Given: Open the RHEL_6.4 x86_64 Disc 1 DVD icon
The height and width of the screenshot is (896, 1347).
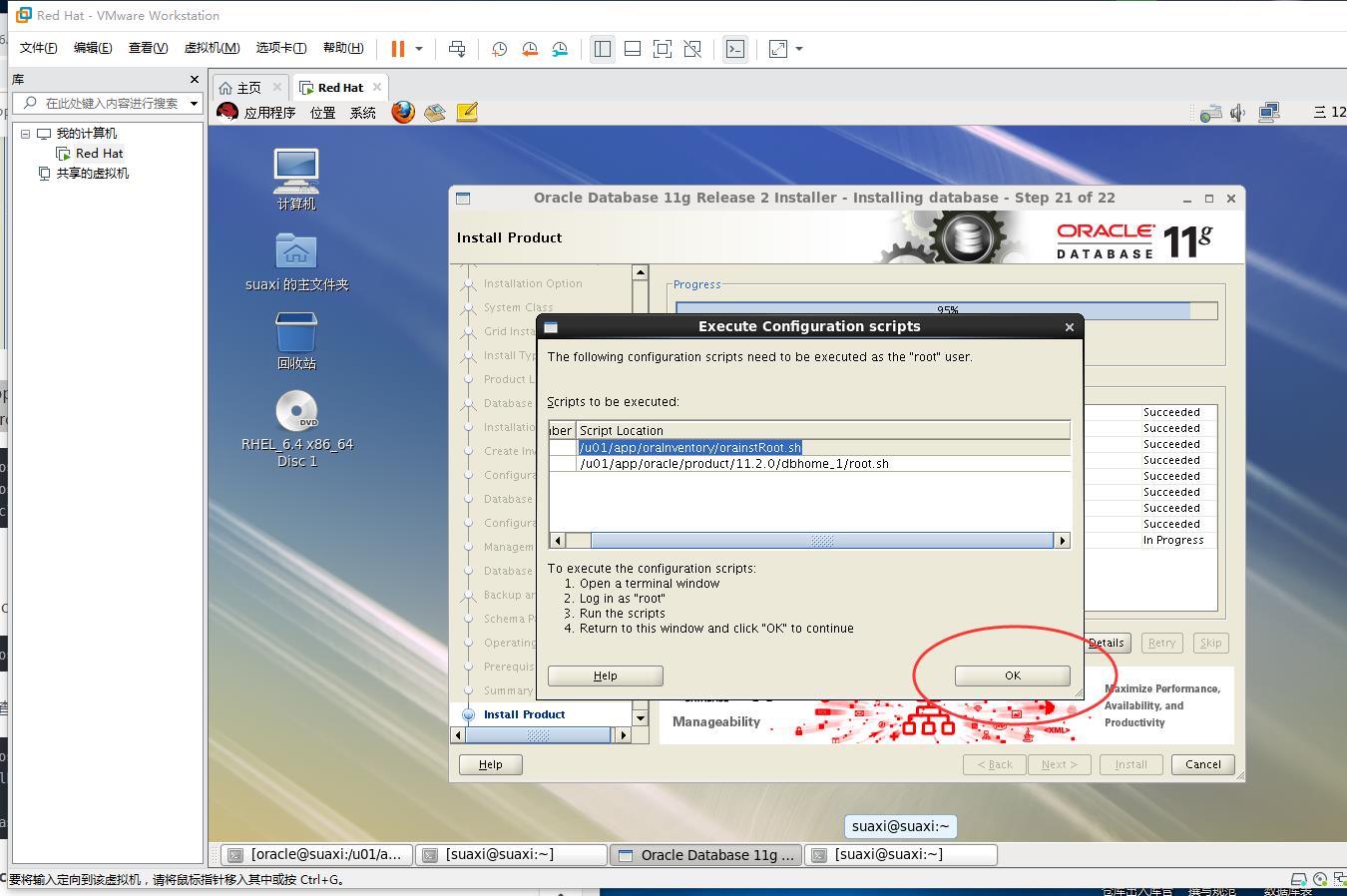Looking at the screenshot, I should pyautogui.click(x=296, y=430).
